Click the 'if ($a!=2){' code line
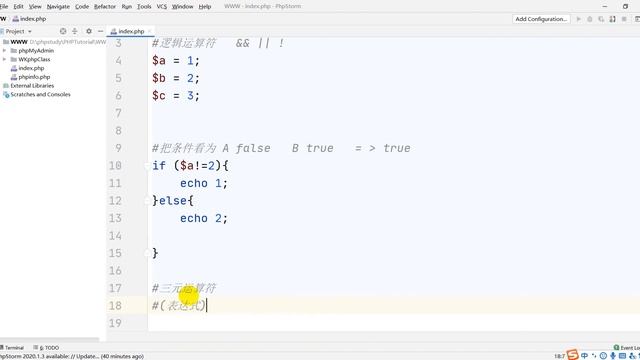Screen dimensions: 640x360 tap(190, 166)
